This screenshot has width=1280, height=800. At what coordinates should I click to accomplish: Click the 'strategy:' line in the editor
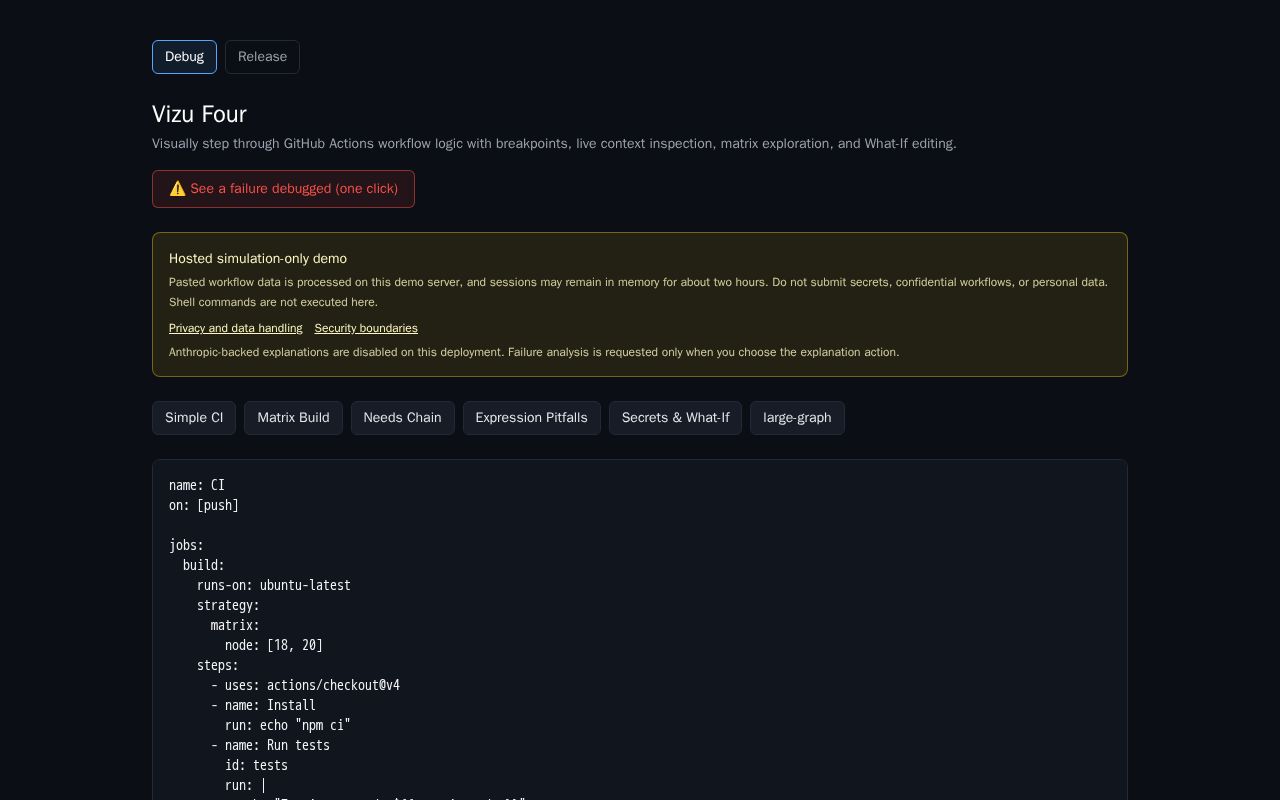(x=228, y=605)
